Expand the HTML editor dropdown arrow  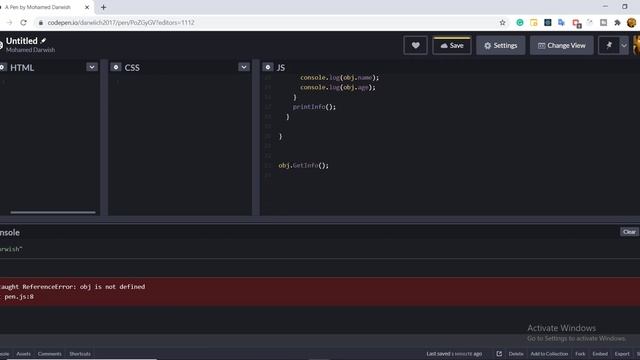pos(92,67)
